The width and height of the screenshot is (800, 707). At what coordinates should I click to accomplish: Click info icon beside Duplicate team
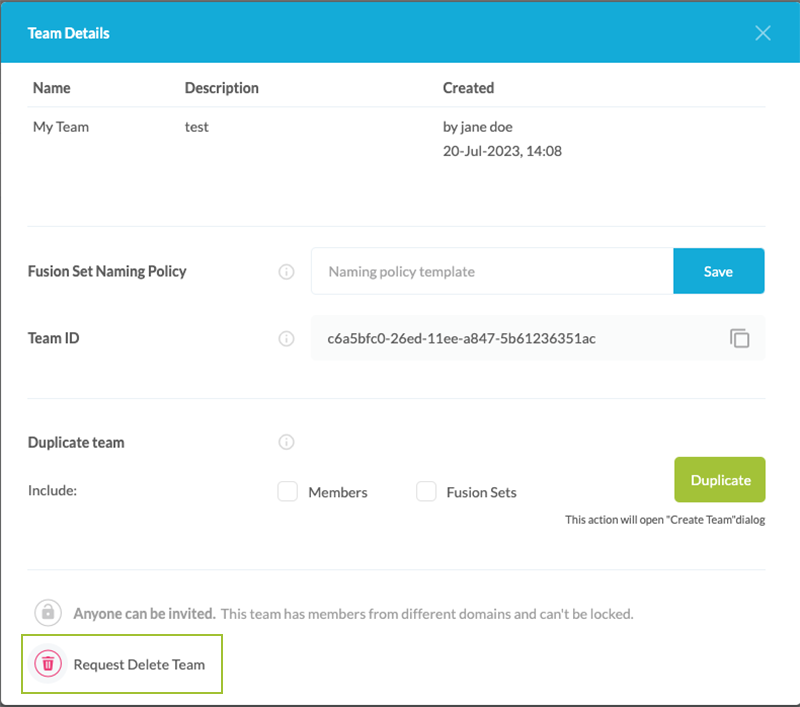click(x=287, y=442)
